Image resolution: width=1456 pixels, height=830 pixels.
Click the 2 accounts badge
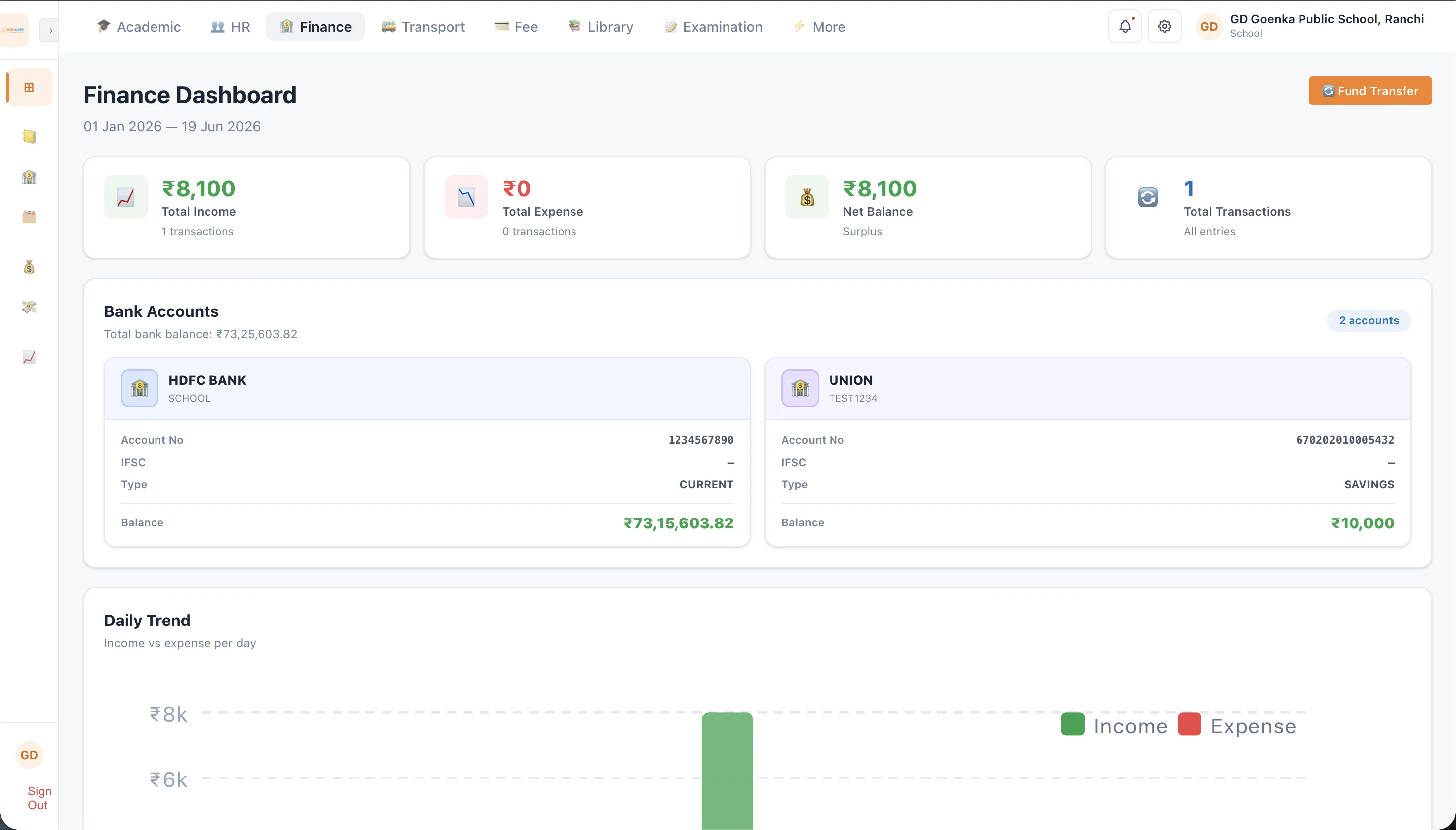[1368, 320]
